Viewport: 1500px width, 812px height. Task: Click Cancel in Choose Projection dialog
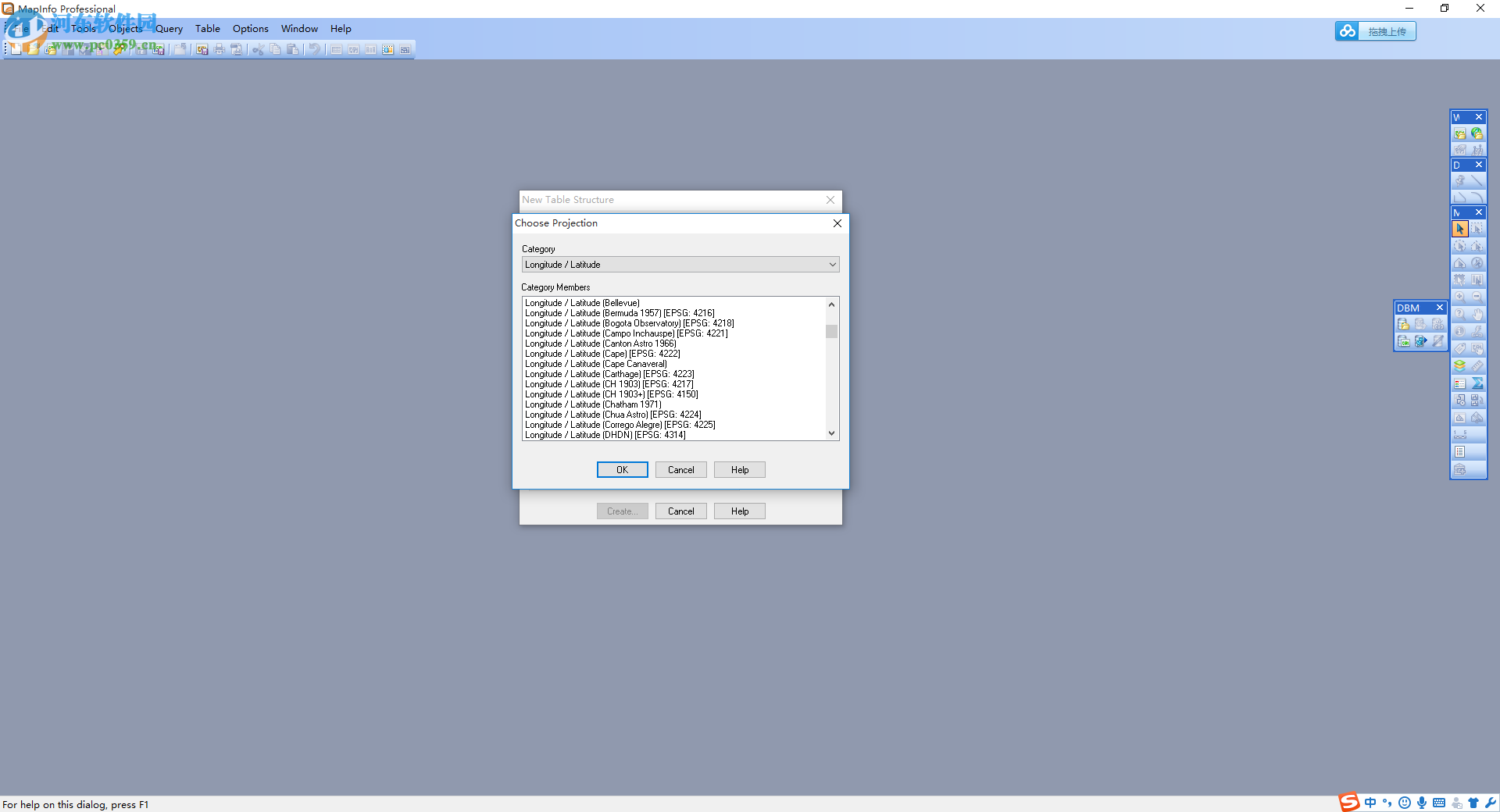click(680, 470)
